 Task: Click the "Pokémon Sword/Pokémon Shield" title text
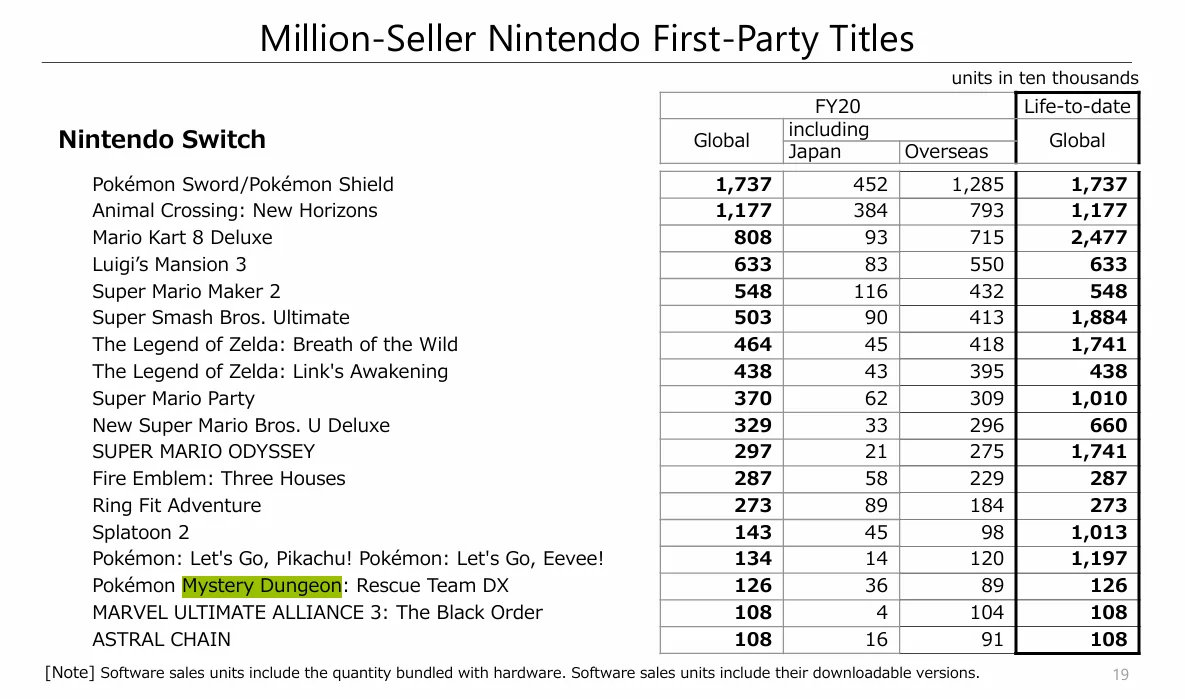pyautogui.click(x=243, y=185)
